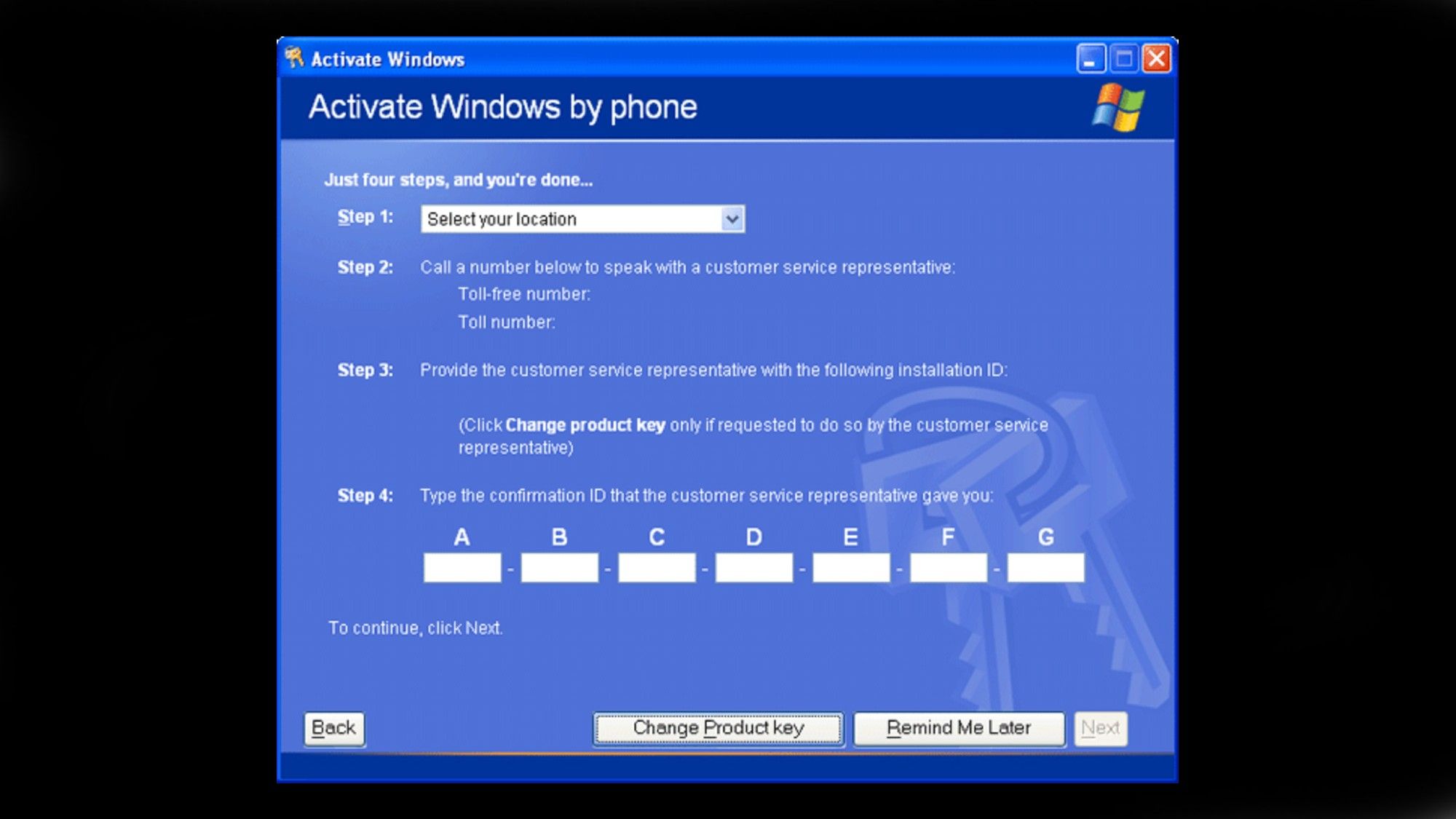Screen dimensions: 1456x819
Task: Click the Back button
Action: point(334,728)
